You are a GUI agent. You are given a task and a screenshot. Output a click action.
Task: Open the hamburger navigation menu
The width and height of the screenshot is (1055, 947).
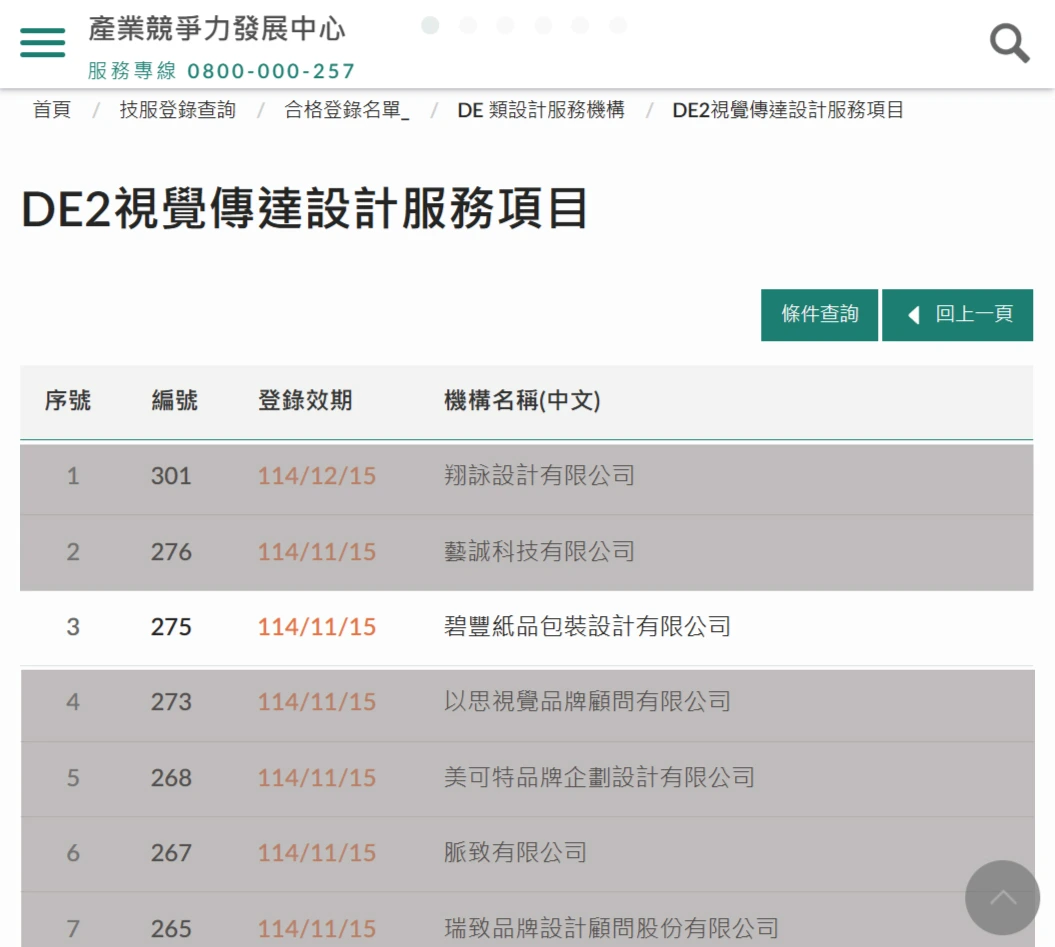pyautogui.click(x=42, y=42)
